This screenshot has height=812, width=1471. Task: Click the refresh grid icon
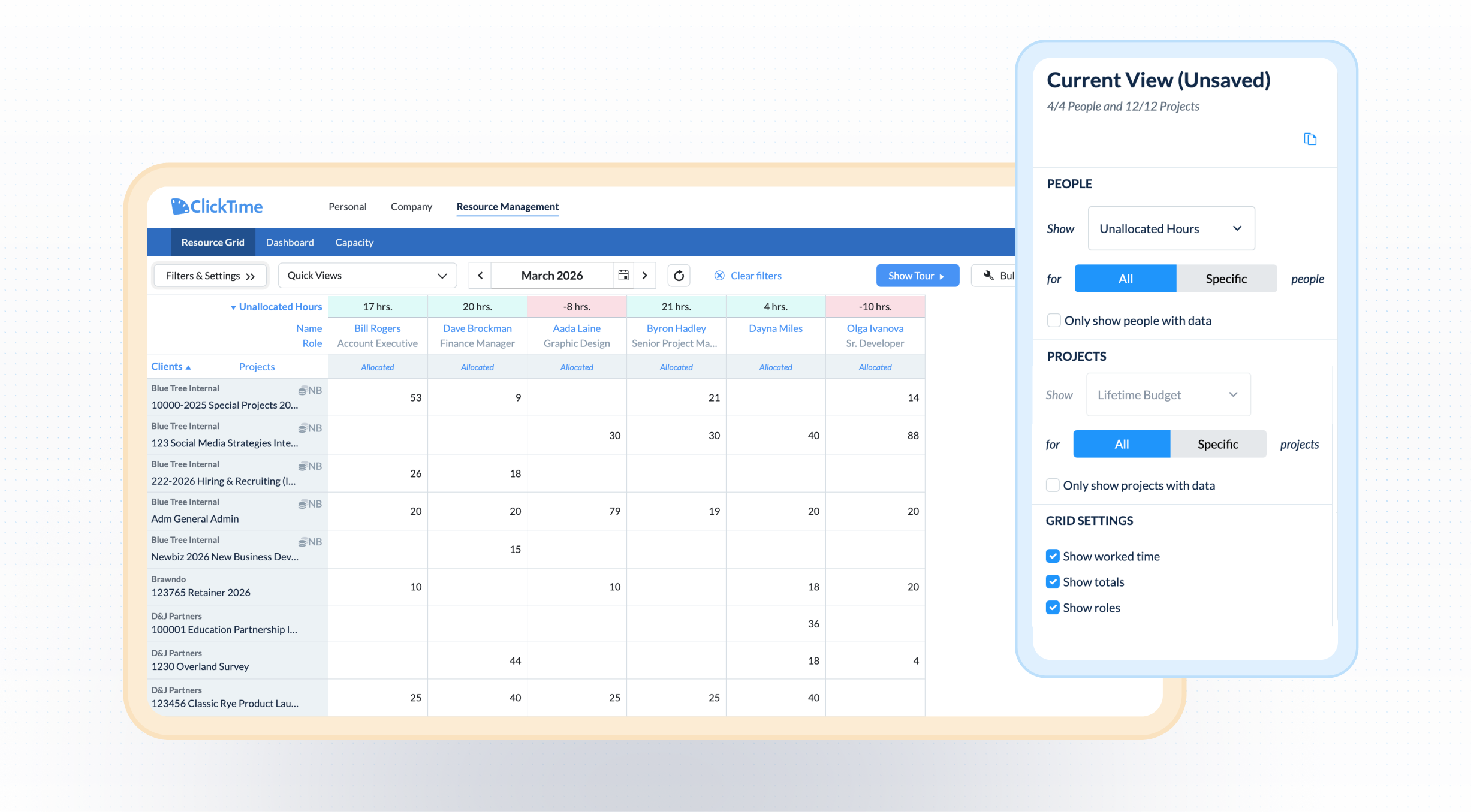click(x=679, y=276)
